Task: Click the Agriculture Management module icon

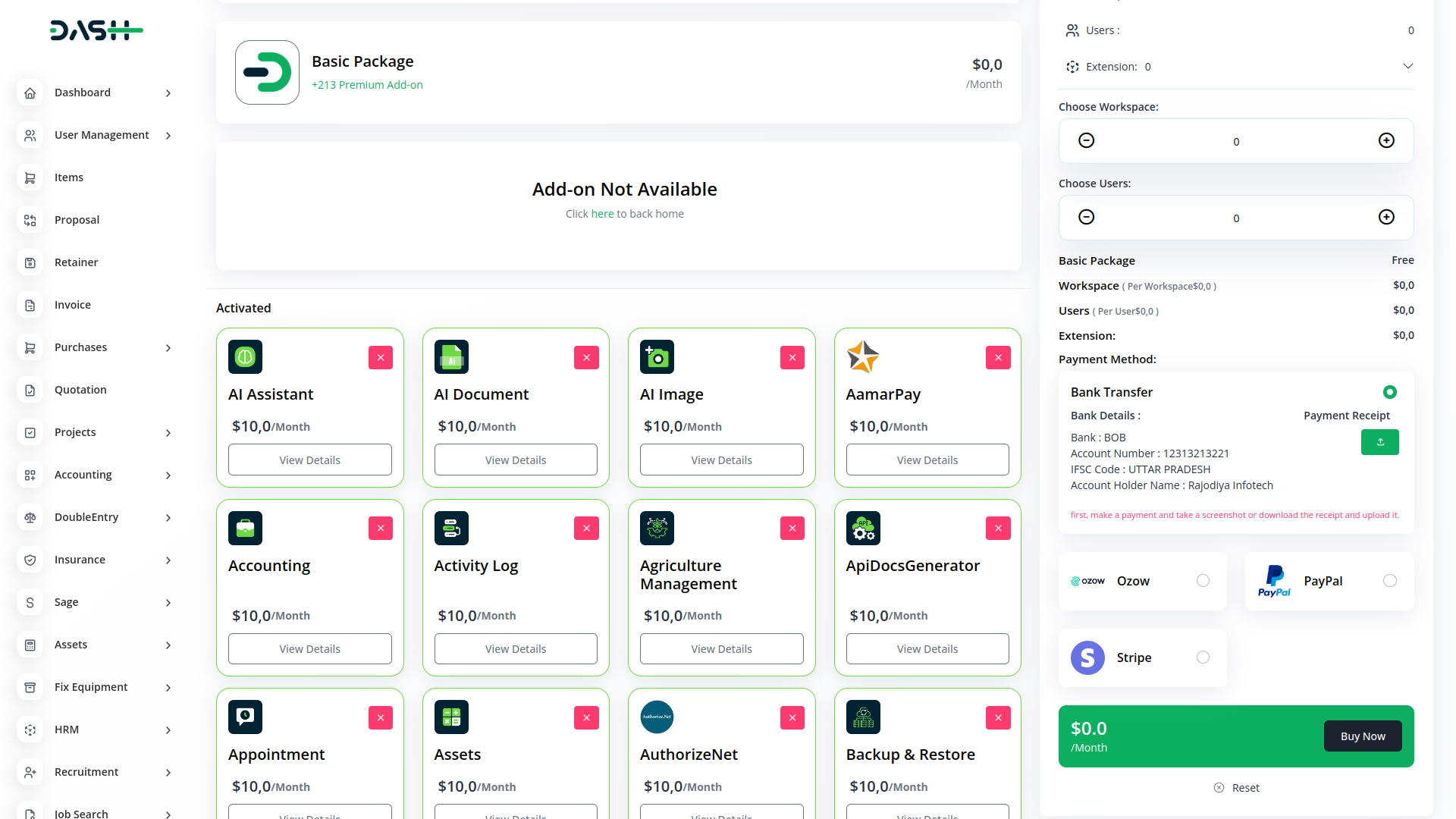Action: pyautogui.click(x=657, y=529)
